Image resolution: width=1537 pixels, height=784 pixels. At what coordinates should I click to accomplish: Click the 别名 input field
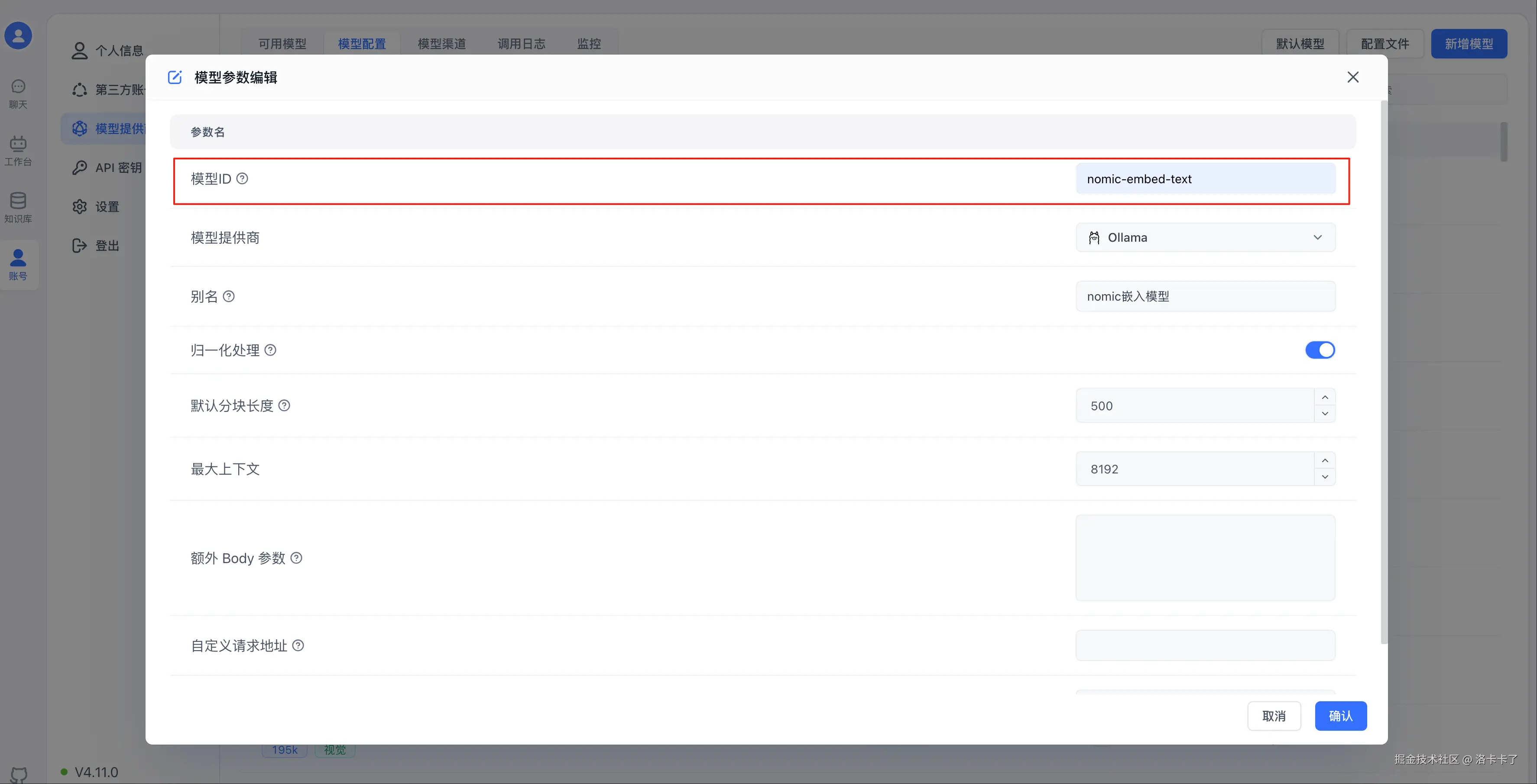pyautogui.click(x=1205, y=297)
